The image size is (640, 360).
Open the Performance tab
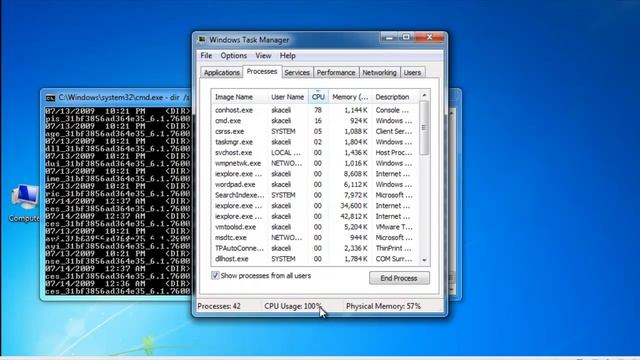(x=336, y=72)
